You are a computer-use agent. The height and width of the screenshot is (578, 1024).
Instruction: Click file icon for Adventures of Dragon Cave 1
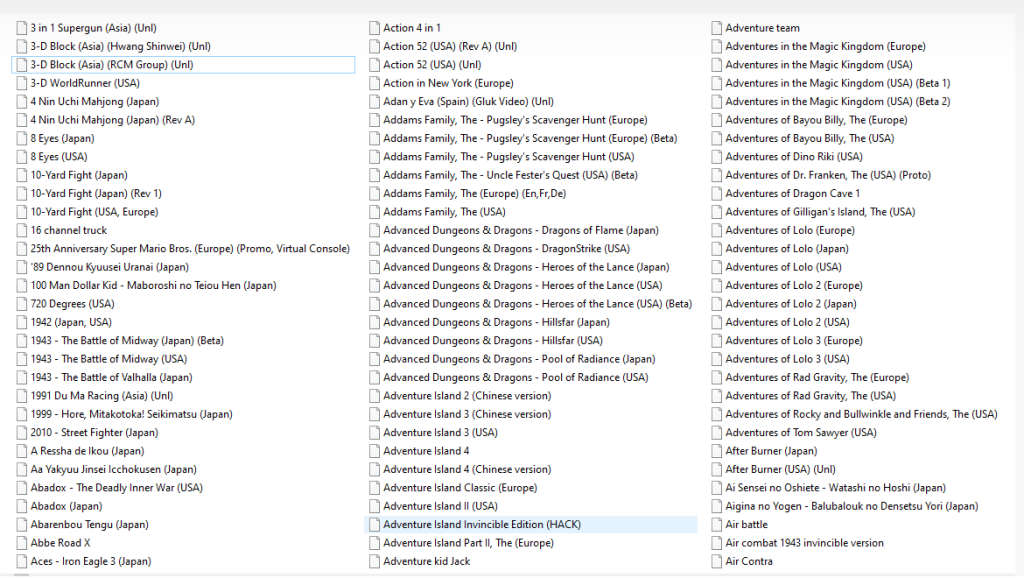click(716, 193)
